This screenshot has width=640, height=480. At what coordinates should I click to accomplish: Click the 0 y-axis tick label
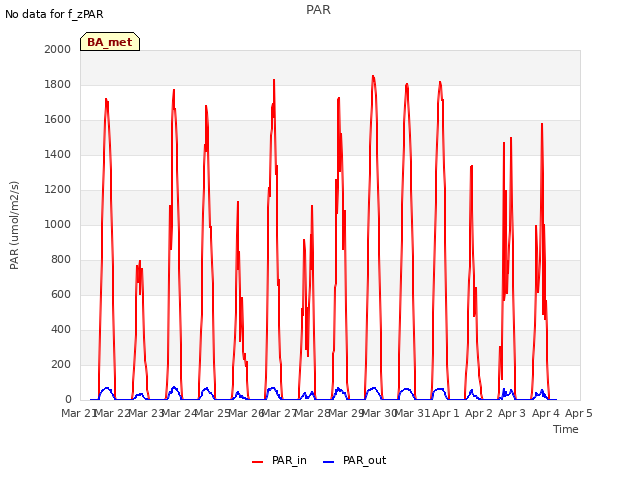tap(68, 399)
